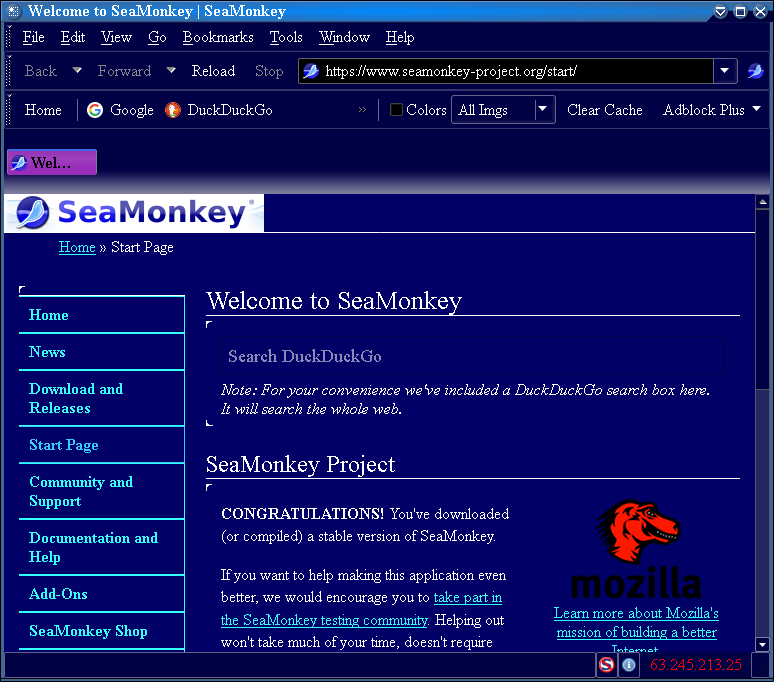Open the Tools menu
Screen dimensions: 774x682
(x=286, y=38)
